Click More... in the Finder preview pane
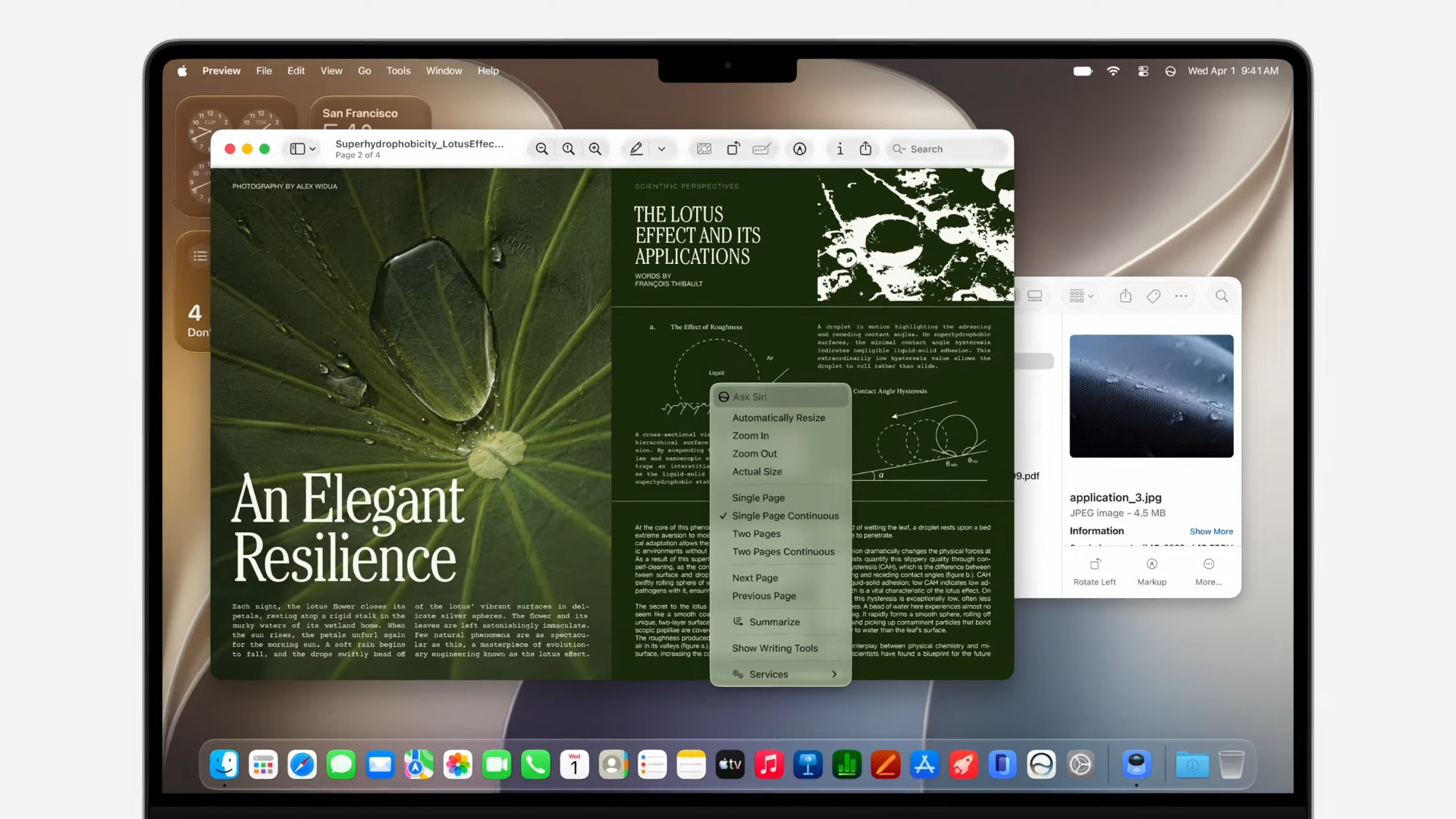Screen dimensions: 1456x819 click(x=1209, y=572)
